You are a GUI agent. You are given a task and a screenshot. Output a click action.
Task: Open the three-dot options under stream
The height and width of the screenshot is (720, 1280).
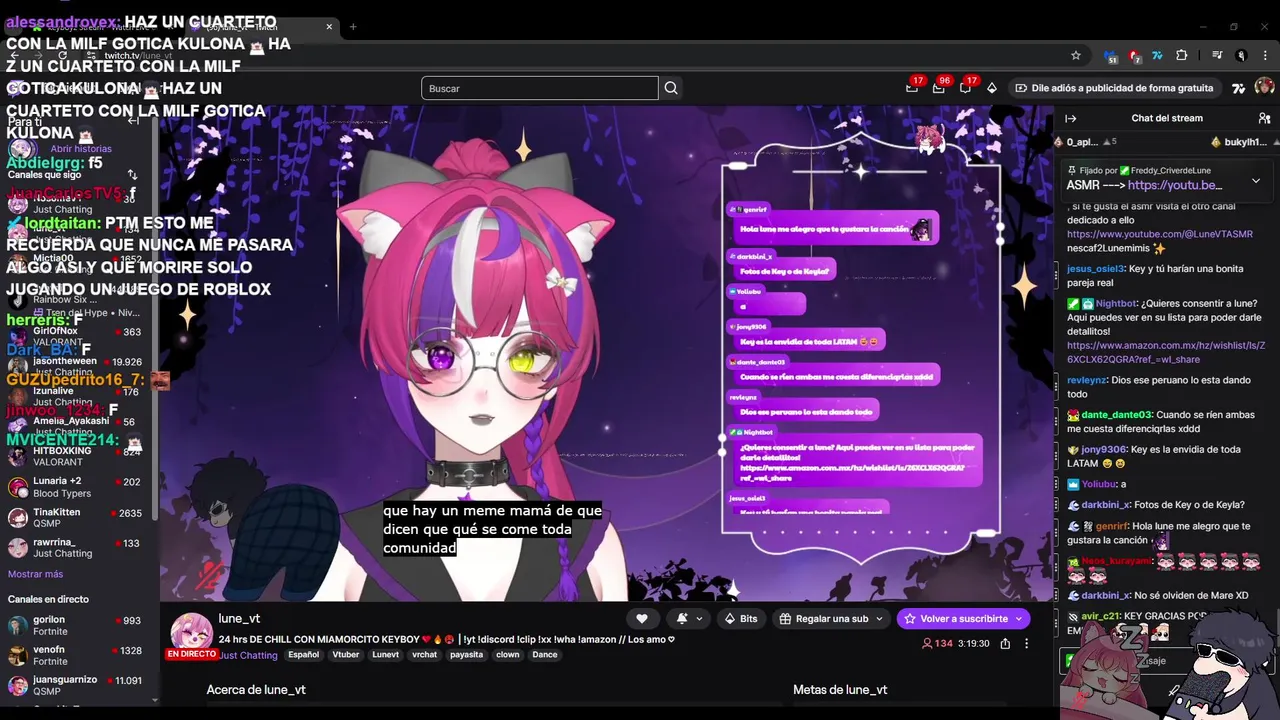(x=1026, y=644)
